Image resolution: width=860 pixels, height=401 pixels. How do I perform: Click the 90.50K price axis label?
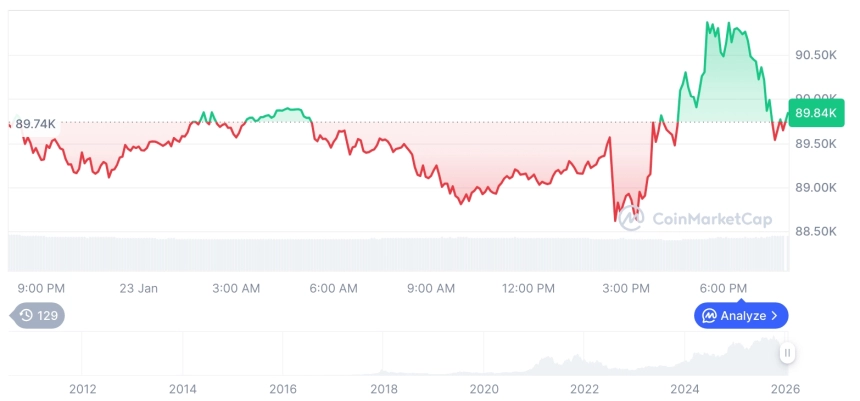[x=815, y=55]
